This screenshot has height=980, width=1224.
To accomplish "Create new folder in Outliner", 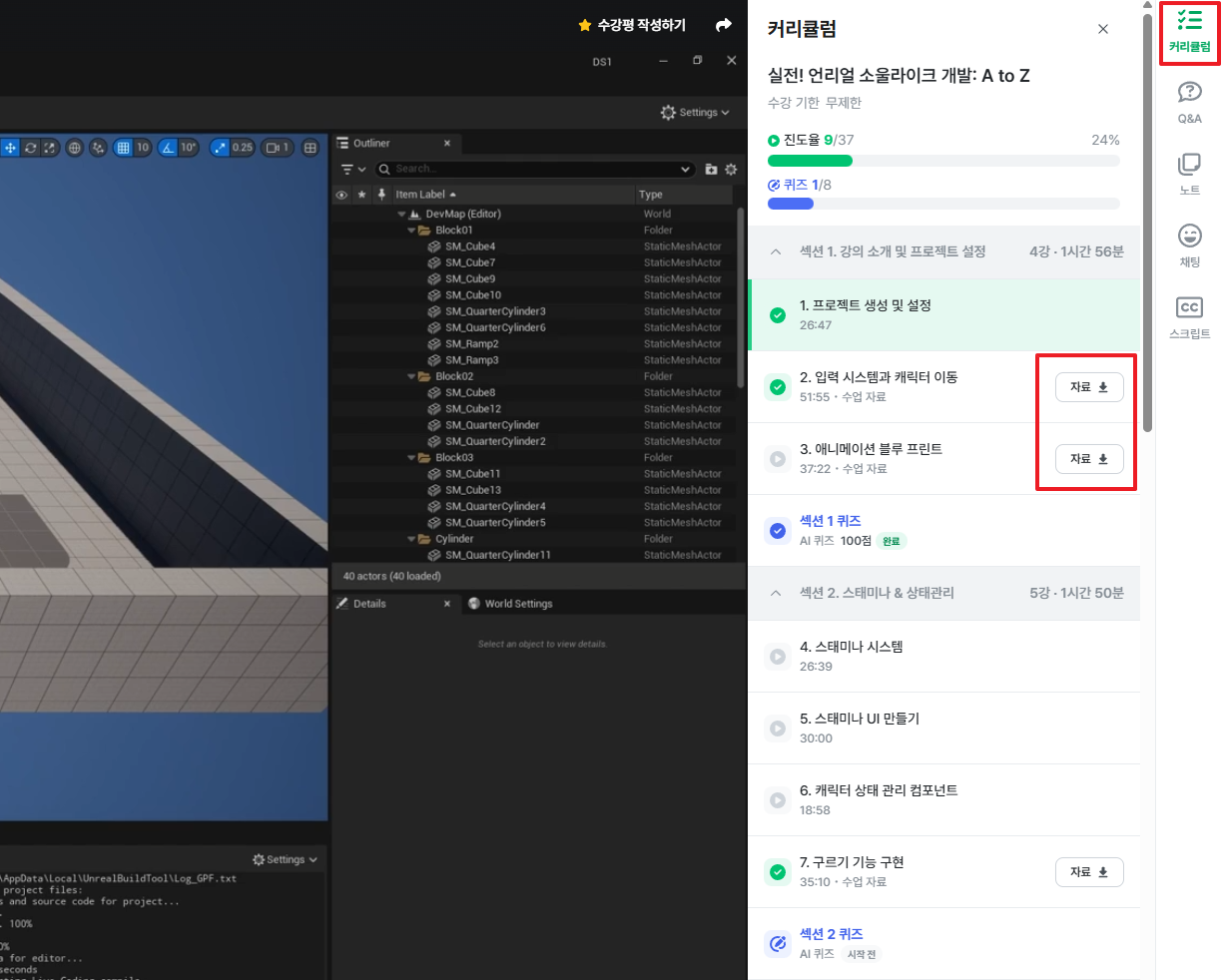I will pyautogui.click(x=711, y=170).
